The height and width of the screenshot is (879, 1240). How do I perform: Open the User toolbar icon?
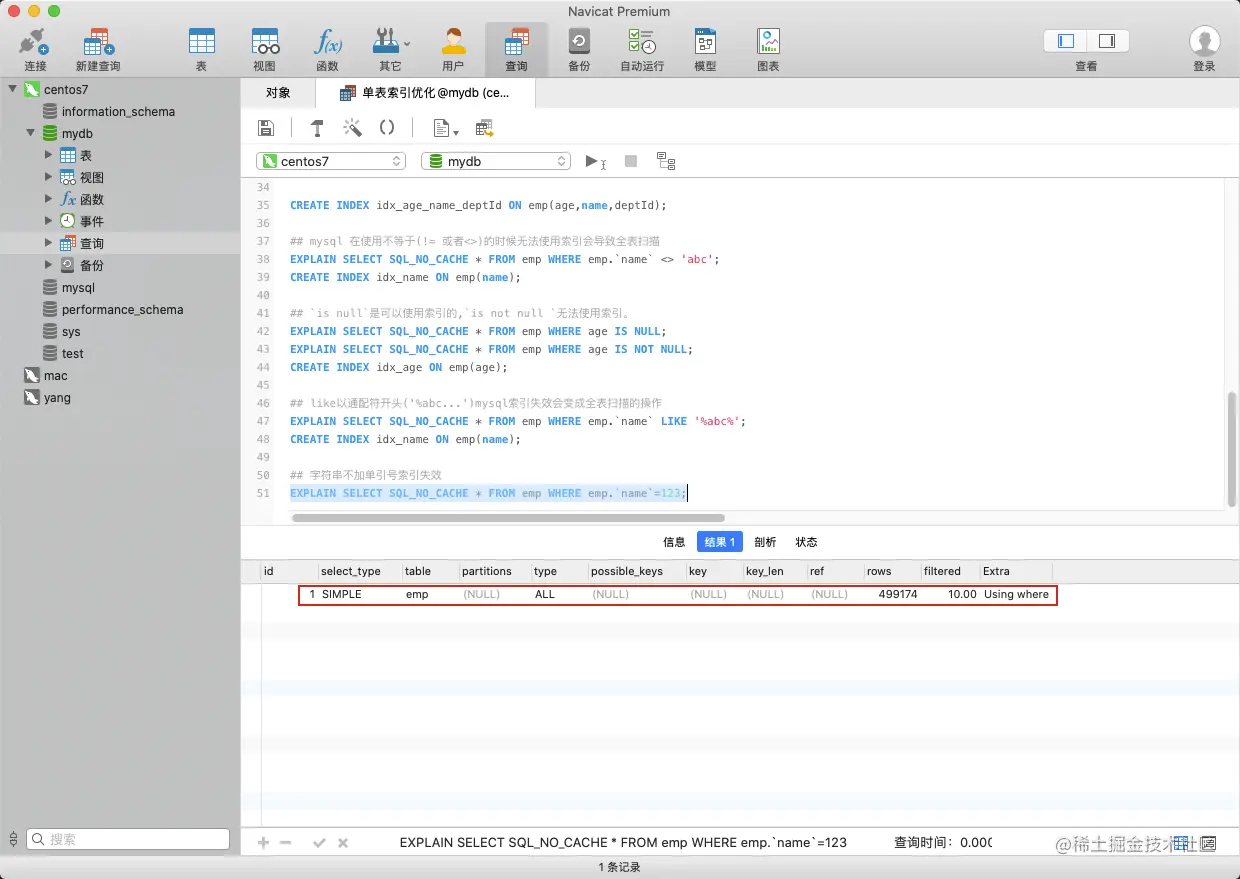453,49
